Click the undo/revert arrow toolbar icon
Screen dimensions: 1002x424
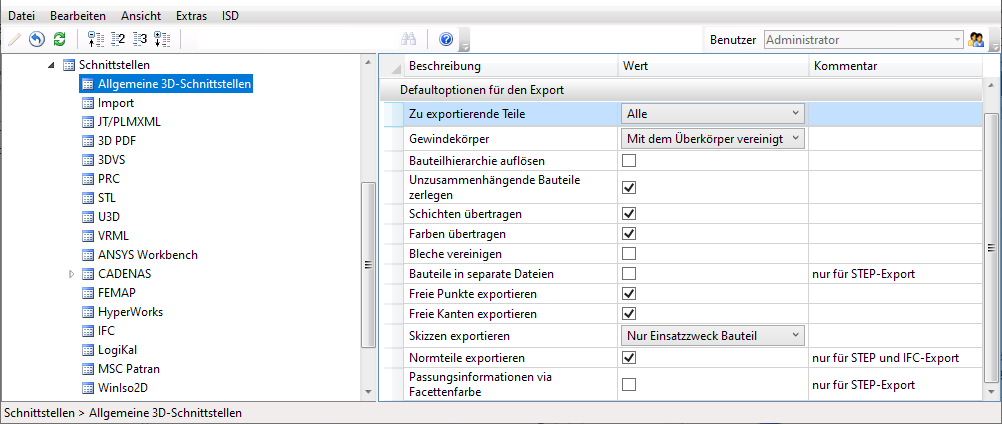(x=37, y=40)
